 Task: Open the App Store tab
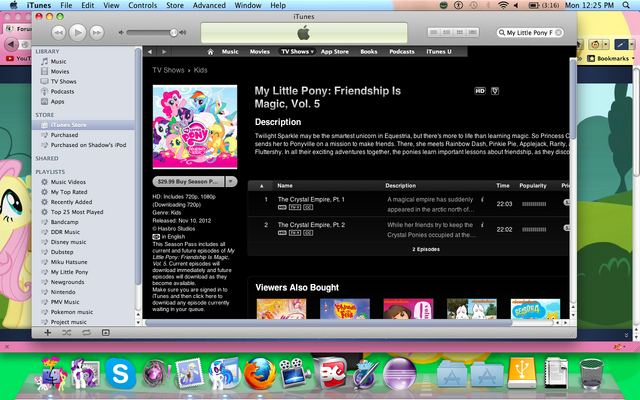pyautogui.click(x=335, y=51)
